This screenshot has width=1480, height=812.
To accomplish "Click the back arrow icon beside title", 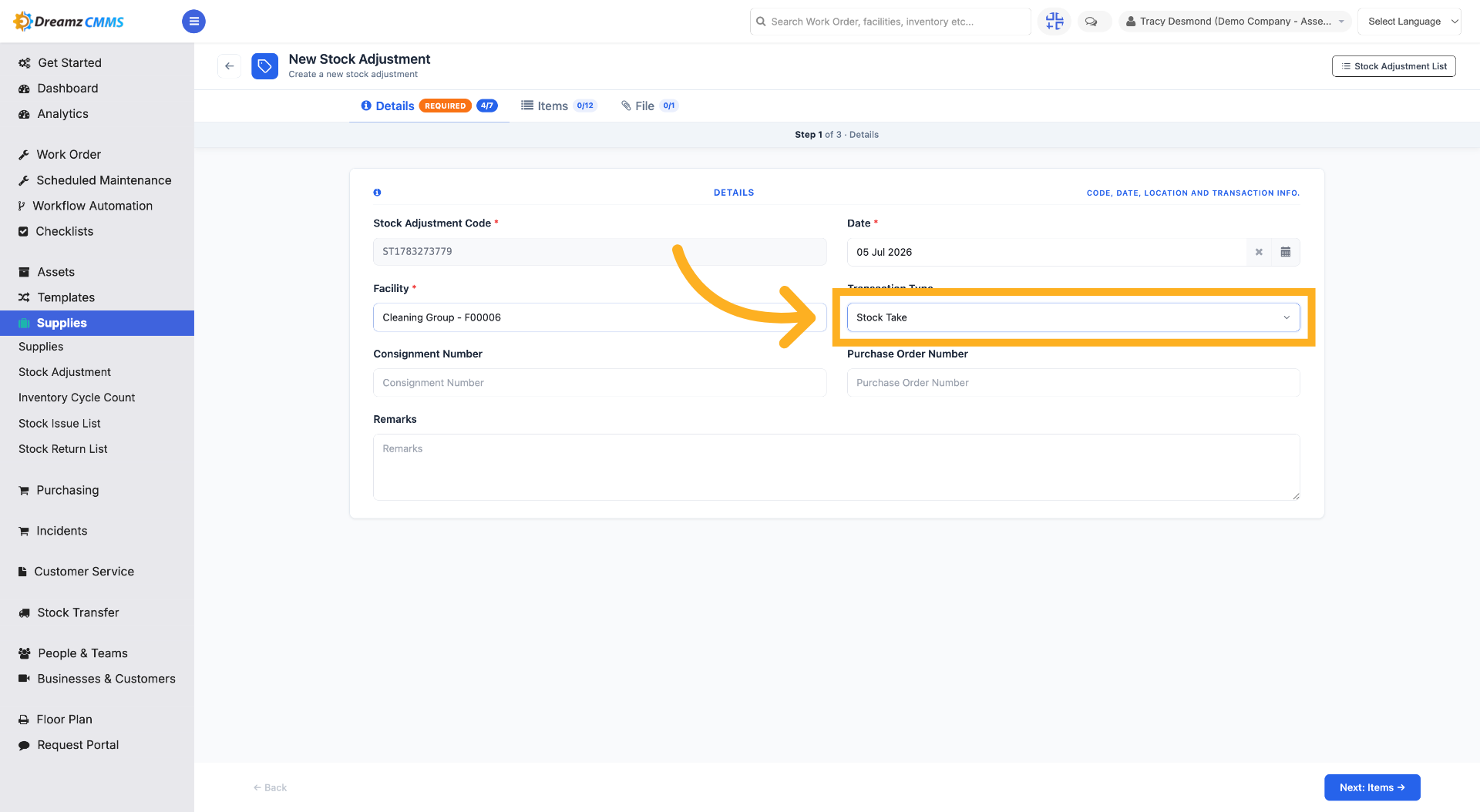I will tap(229, 66).
